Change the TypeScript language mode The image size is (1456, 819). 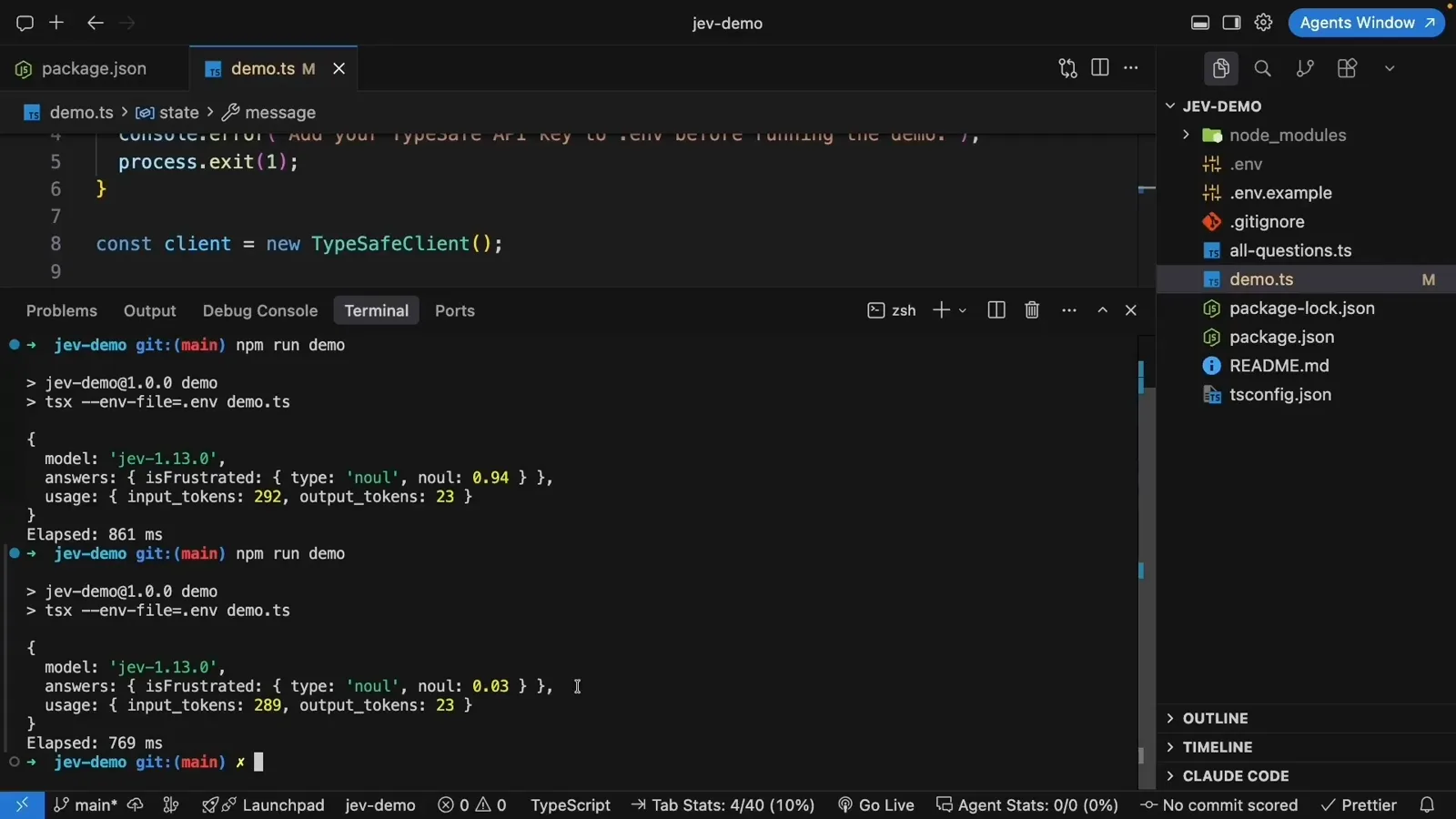(x=571, y=804)
